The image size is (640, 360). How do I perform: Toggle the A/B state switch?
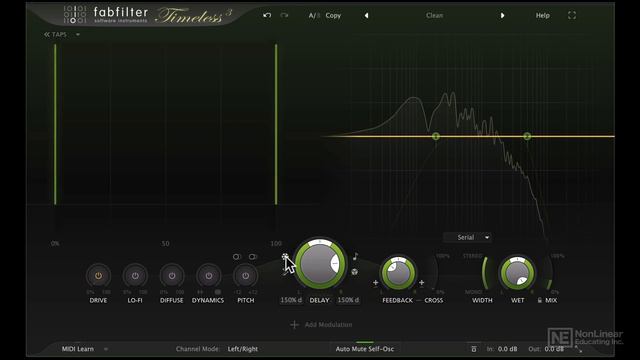(x=314, y=16)
